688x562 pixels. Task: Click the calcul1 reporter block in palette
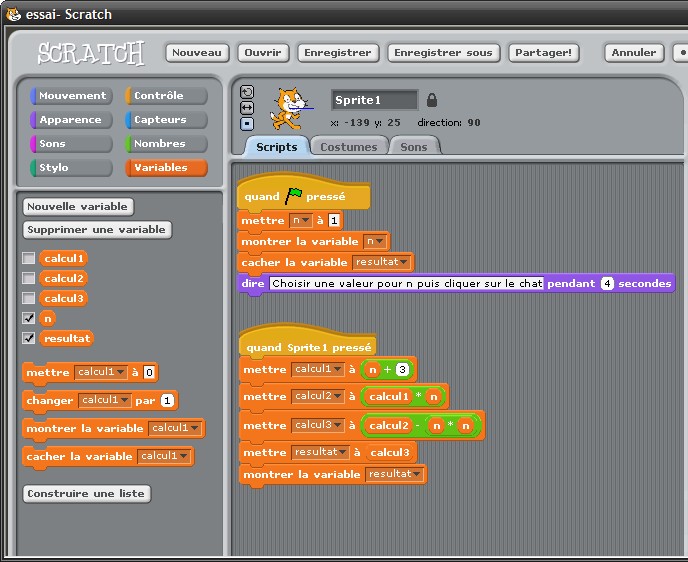[64, 258]
